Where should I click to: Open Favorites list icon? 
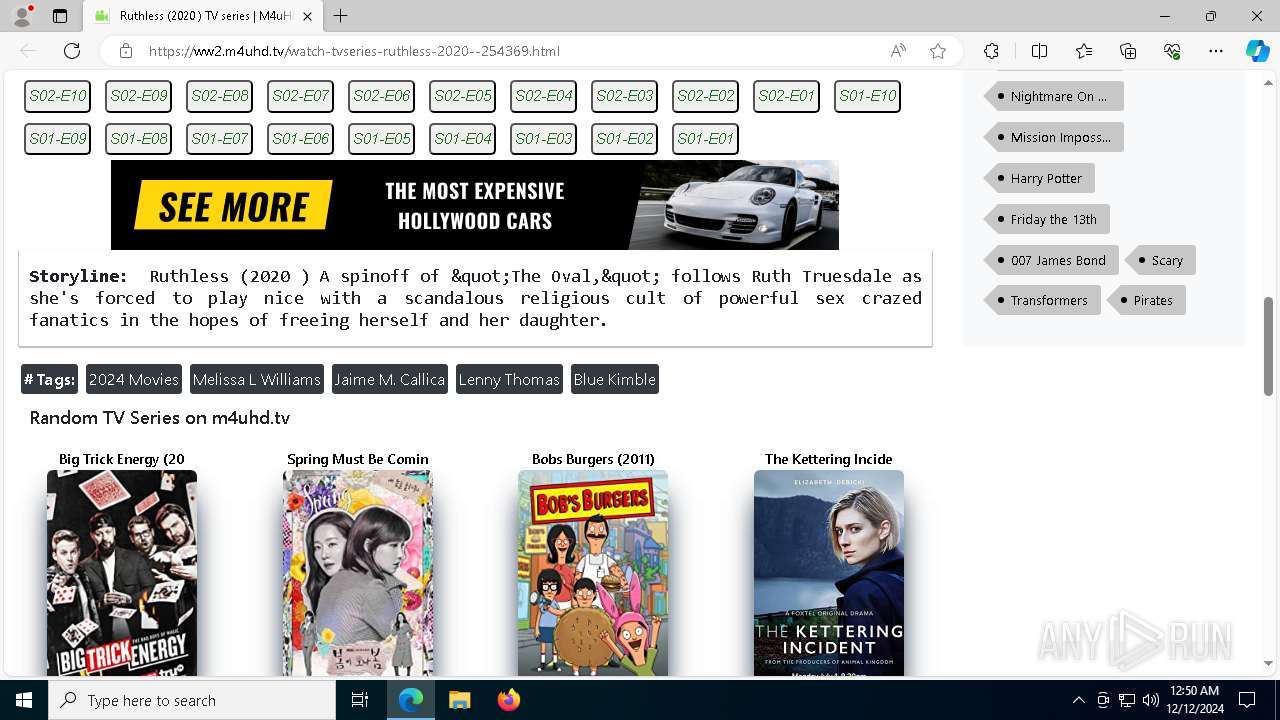[x=1084, y=51]
